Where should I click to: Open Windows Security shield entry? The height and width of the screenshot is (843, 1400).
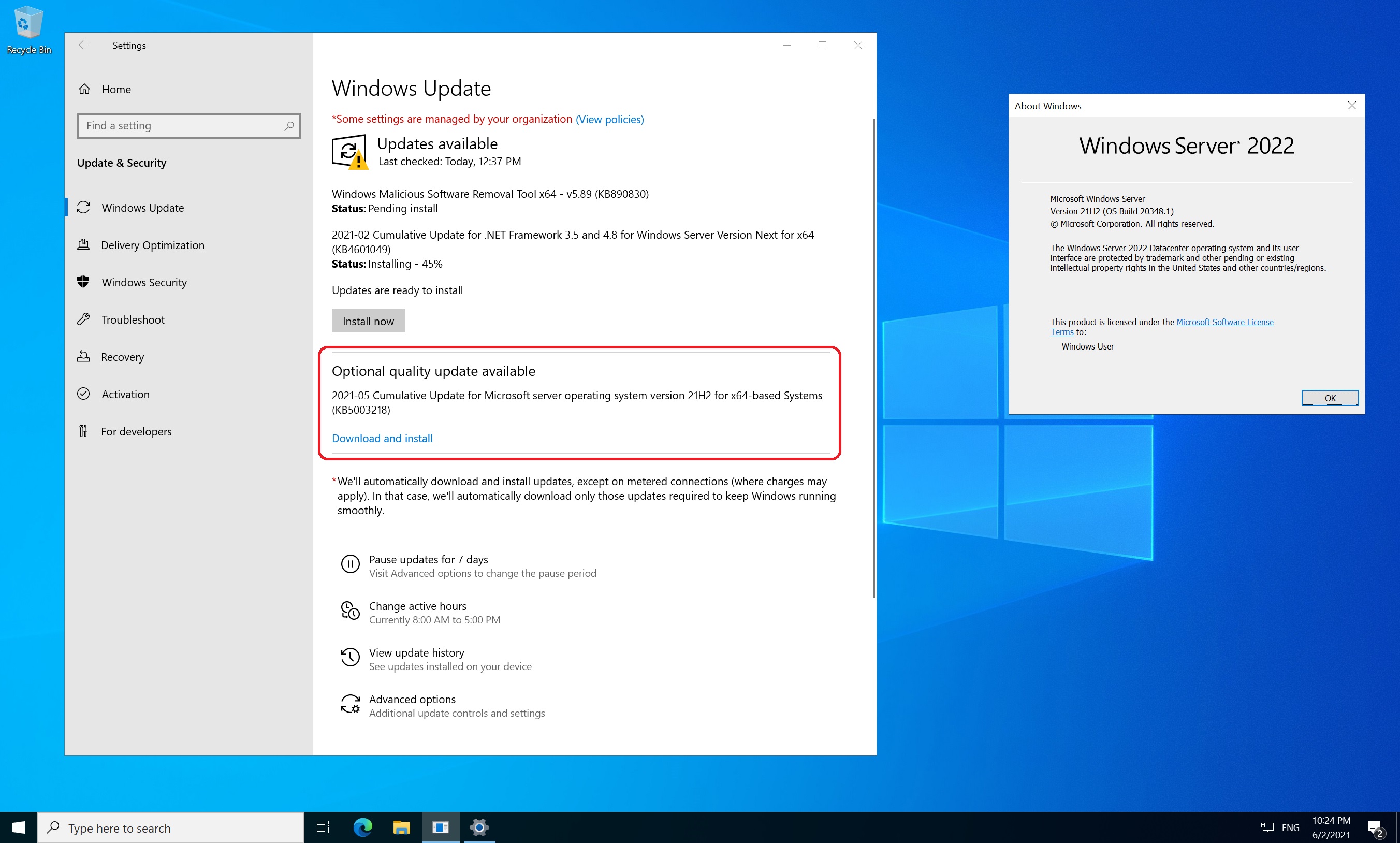pos(144,282)
